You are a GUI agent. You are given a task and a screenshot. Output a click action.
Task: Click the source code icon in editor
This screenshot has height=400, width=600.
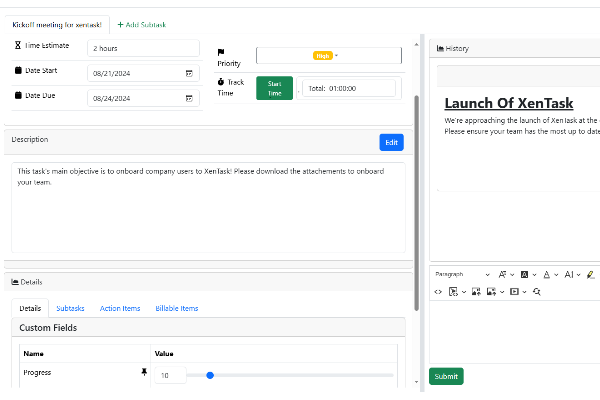click(x=437, y=291)
